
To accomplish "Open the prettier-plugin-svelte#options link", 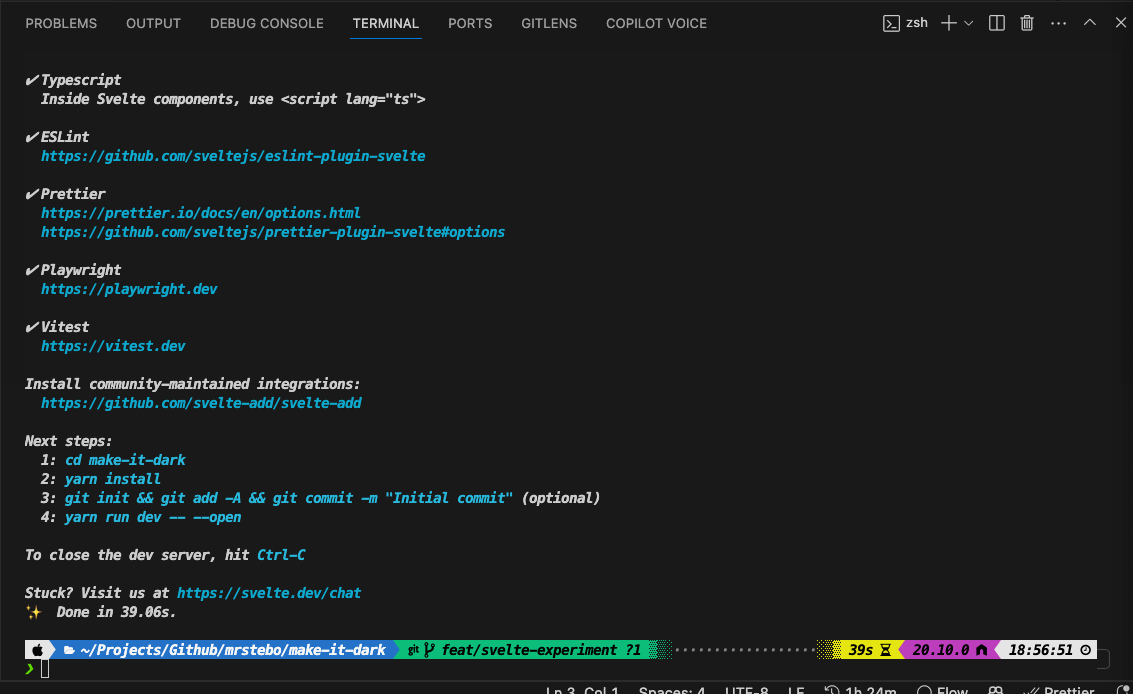I will tap(272, 232).
